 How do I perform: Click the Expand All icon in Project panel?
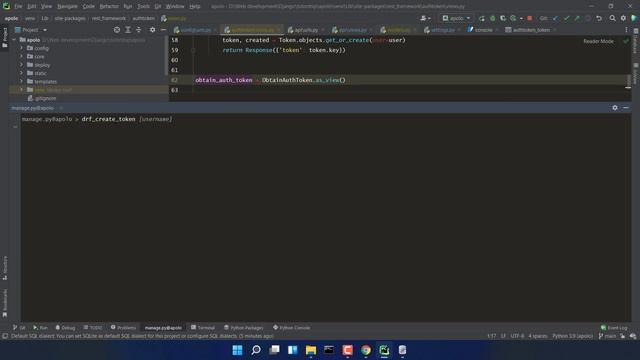click(128, 30)
